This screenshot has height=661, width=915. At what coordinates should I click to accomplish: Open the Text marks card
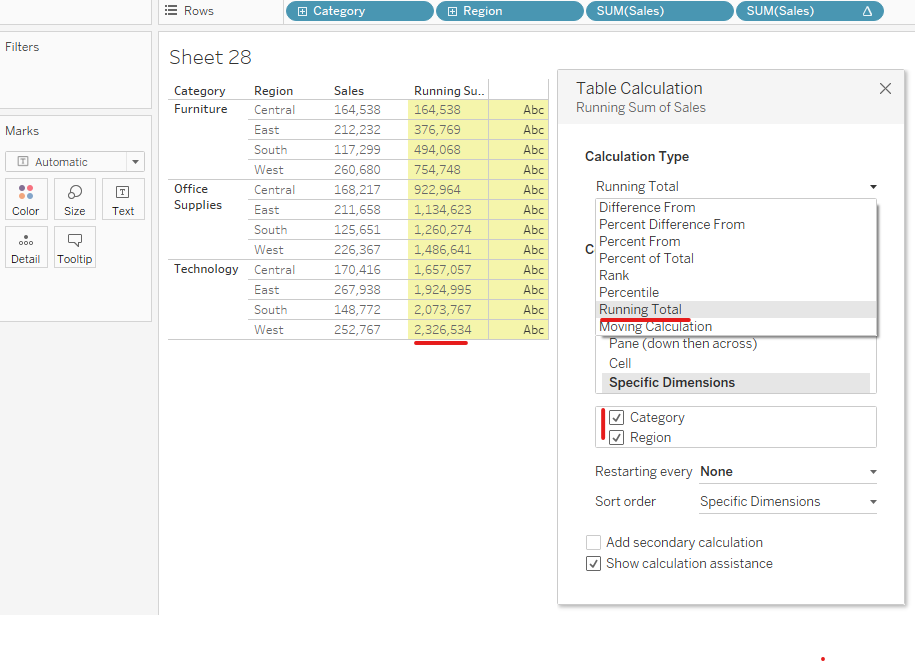click(x=123, y=199)
